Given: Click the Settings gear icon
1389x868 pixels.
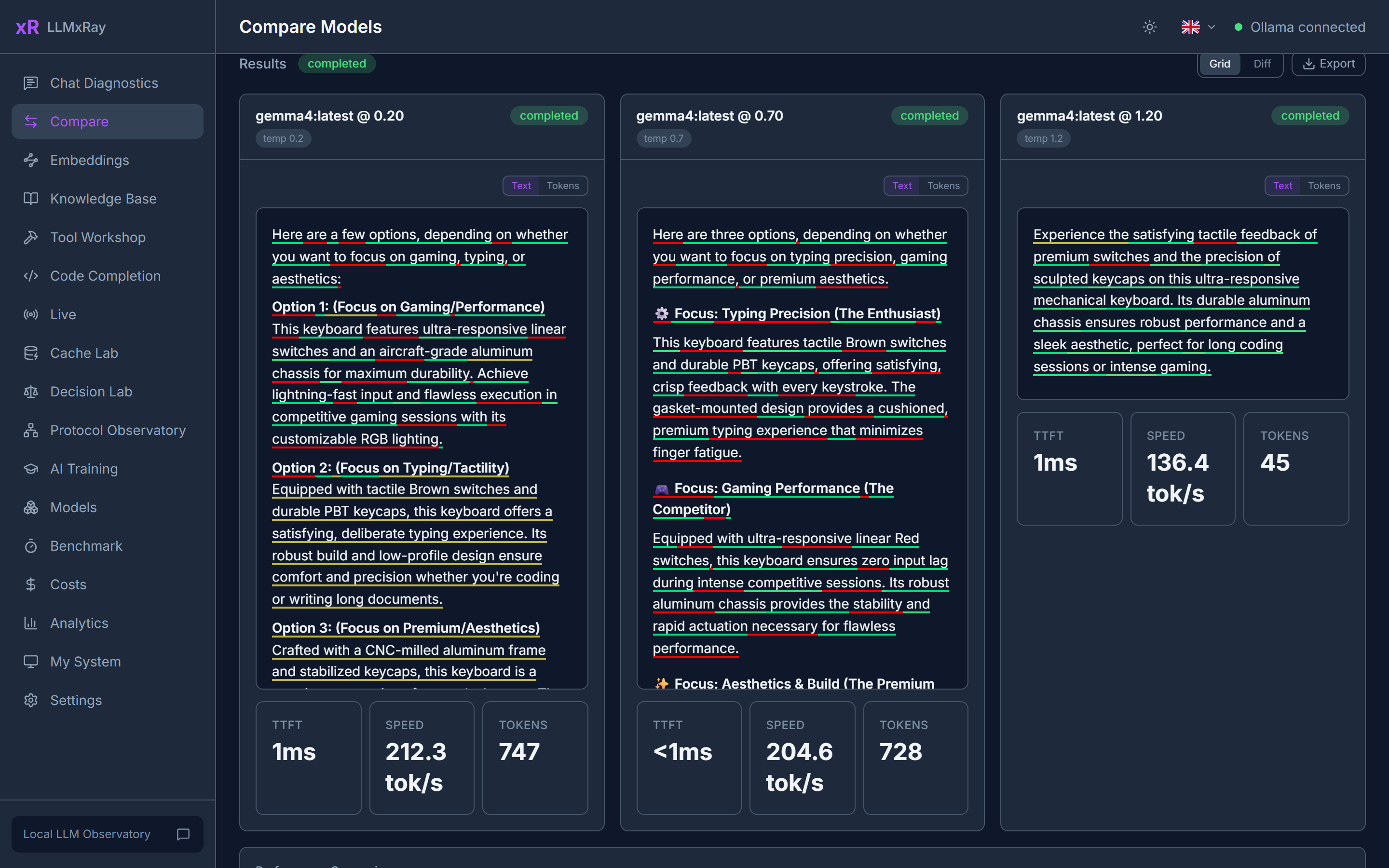Looking at the screenshot, I should click(31, 700).
